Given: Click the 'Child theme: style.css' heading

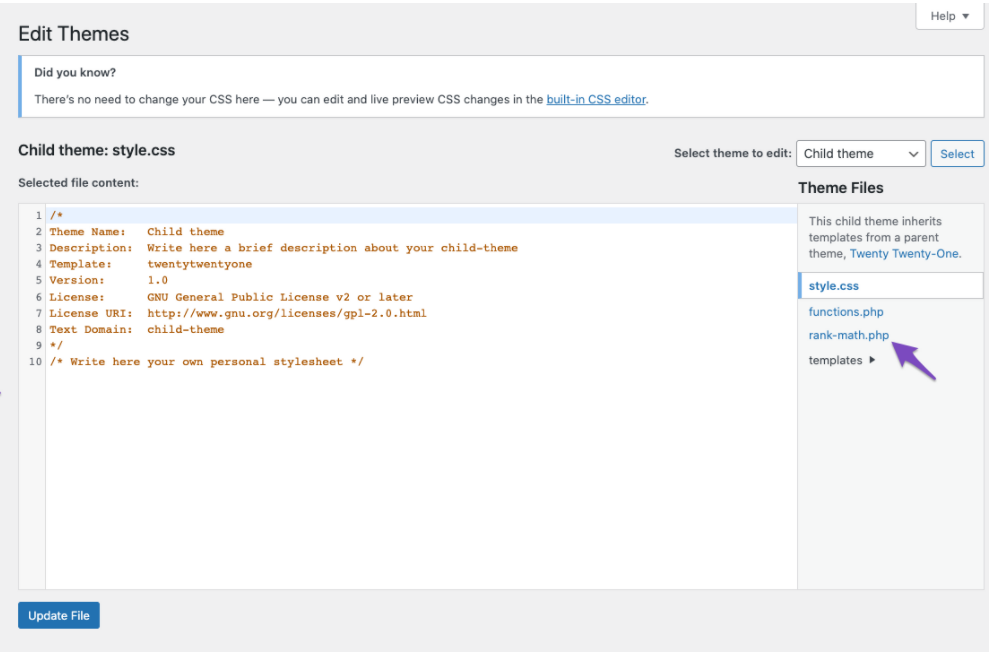Looking at the screenshot, I should click(x=97, y=151).
